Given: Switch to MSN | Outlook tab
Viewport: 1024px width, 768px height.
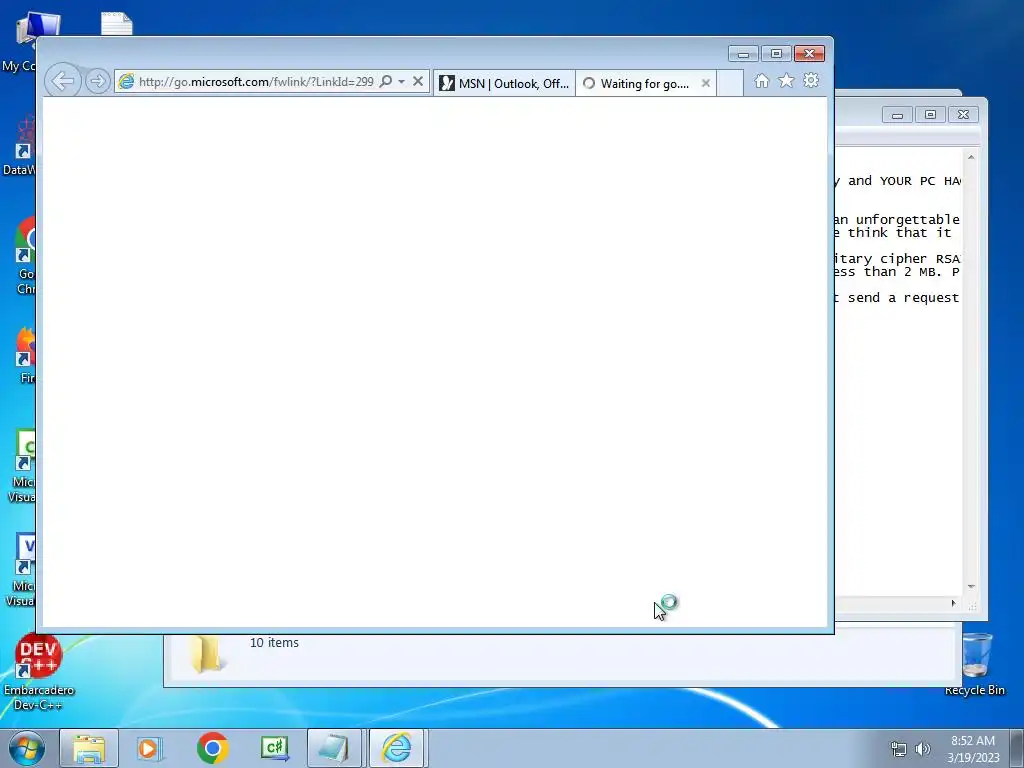Looking at the screenshot, I should click(x=504, y=84).
